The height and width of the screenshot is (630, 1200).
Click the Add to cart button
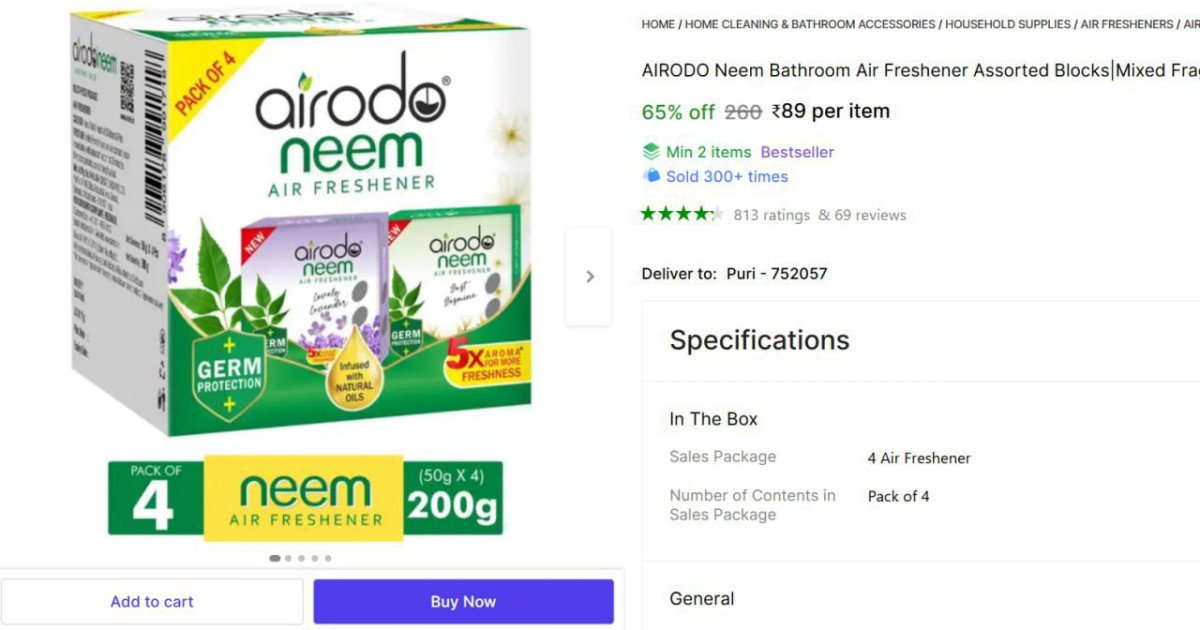(152, 601)
